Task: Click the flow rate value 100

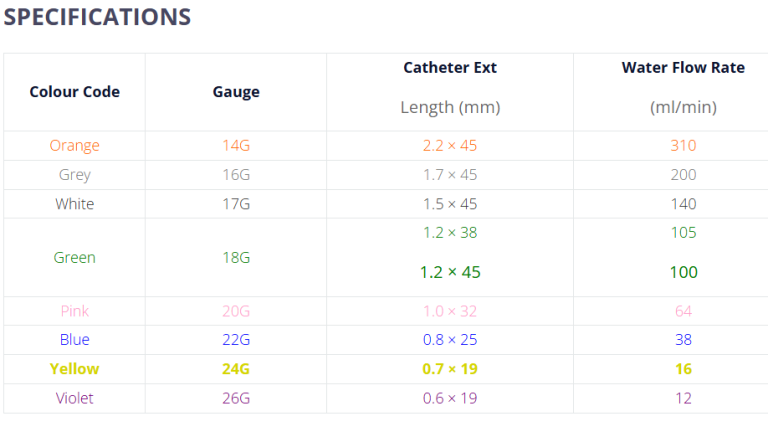Action: [683, 272]
